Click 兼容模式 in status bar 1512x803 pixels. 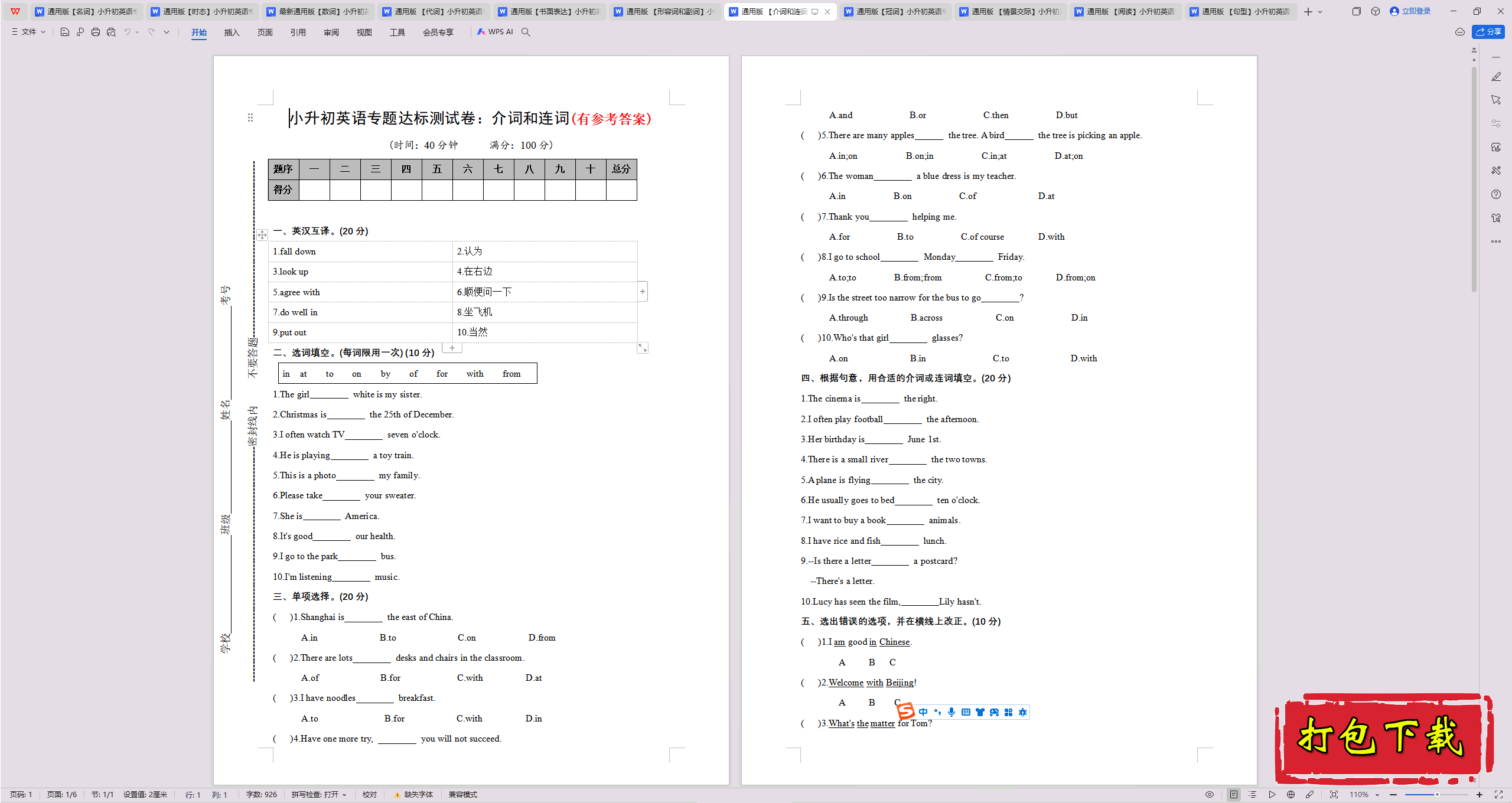(x=463, y=795)
